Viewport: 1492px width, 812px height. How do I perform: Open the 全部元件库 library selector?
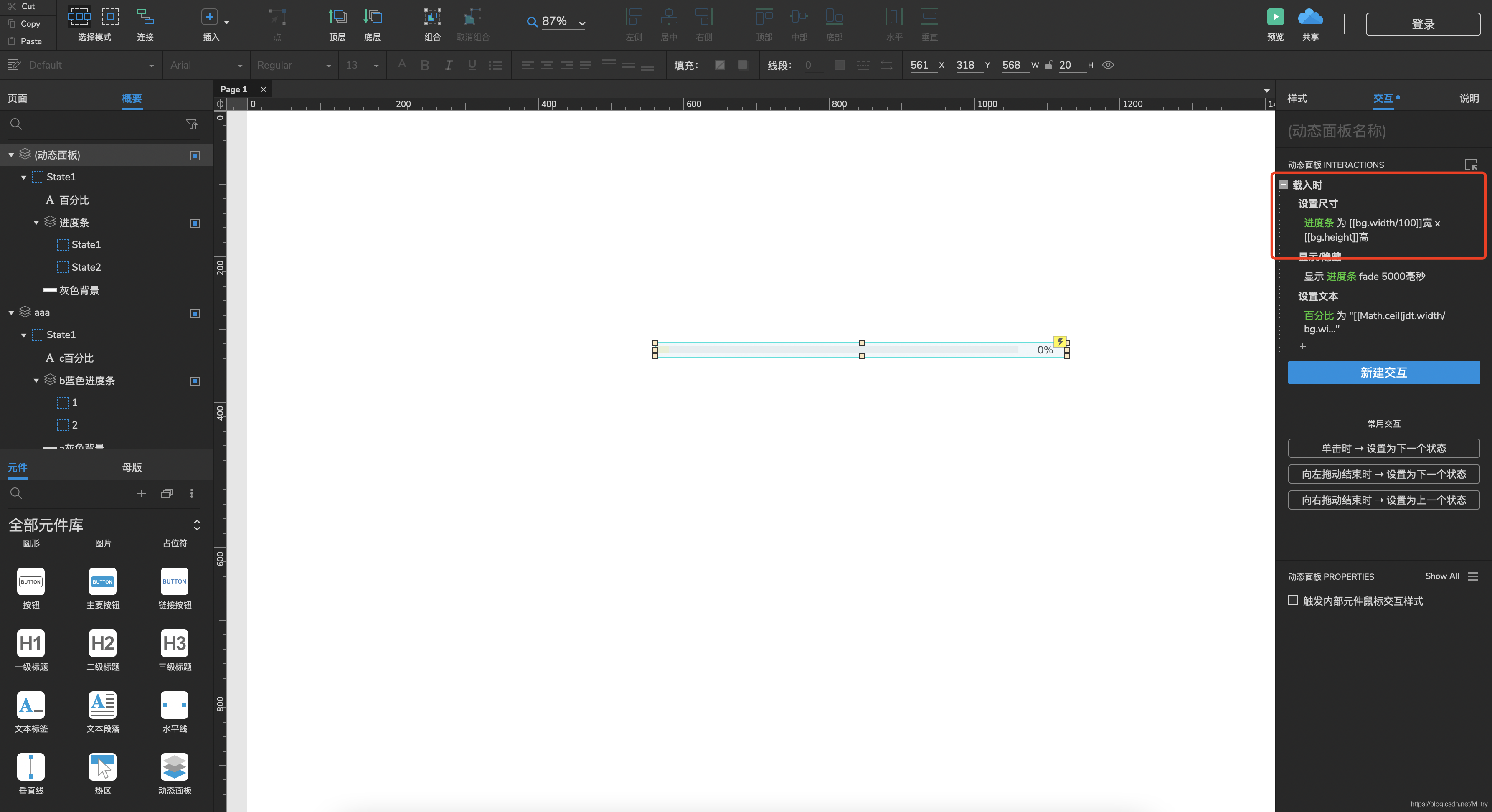click(x=104, y=525)
